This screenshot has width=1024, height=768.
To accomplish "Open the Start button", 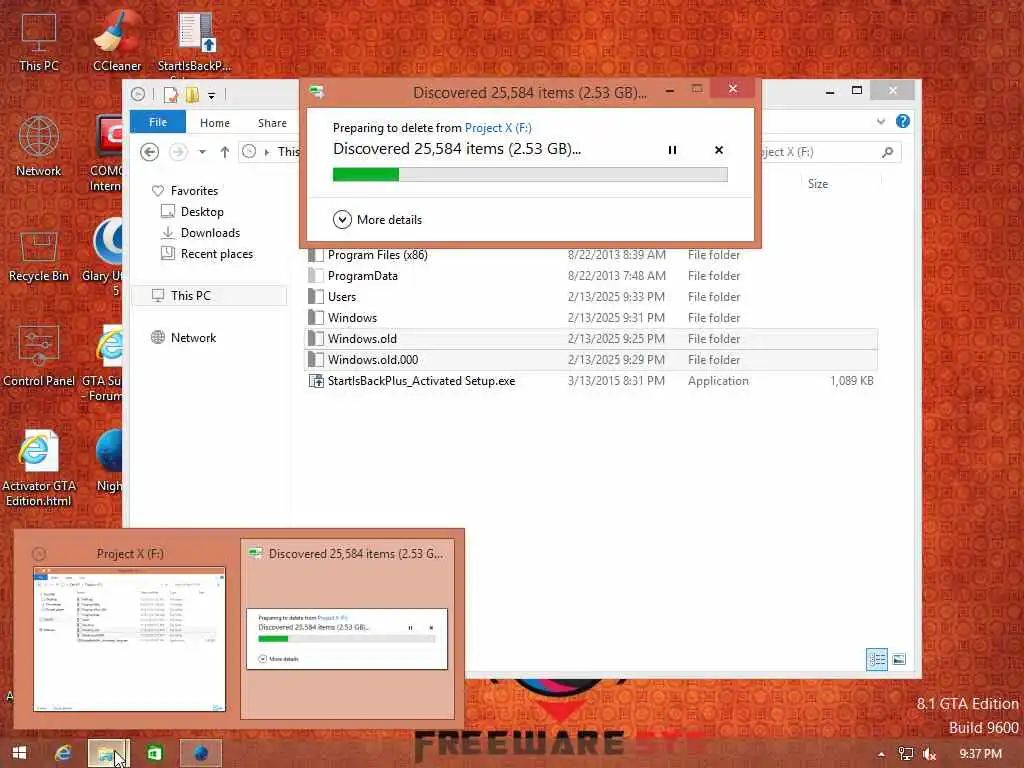I will tap(20, 753).
